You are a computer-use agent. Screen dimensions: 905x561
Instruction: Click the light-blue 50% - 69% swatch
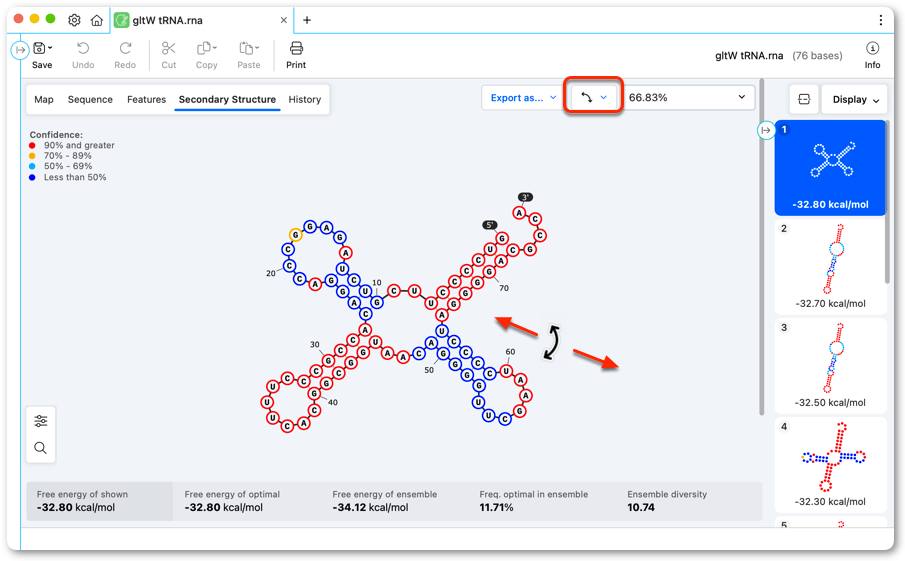click(32, 166)
